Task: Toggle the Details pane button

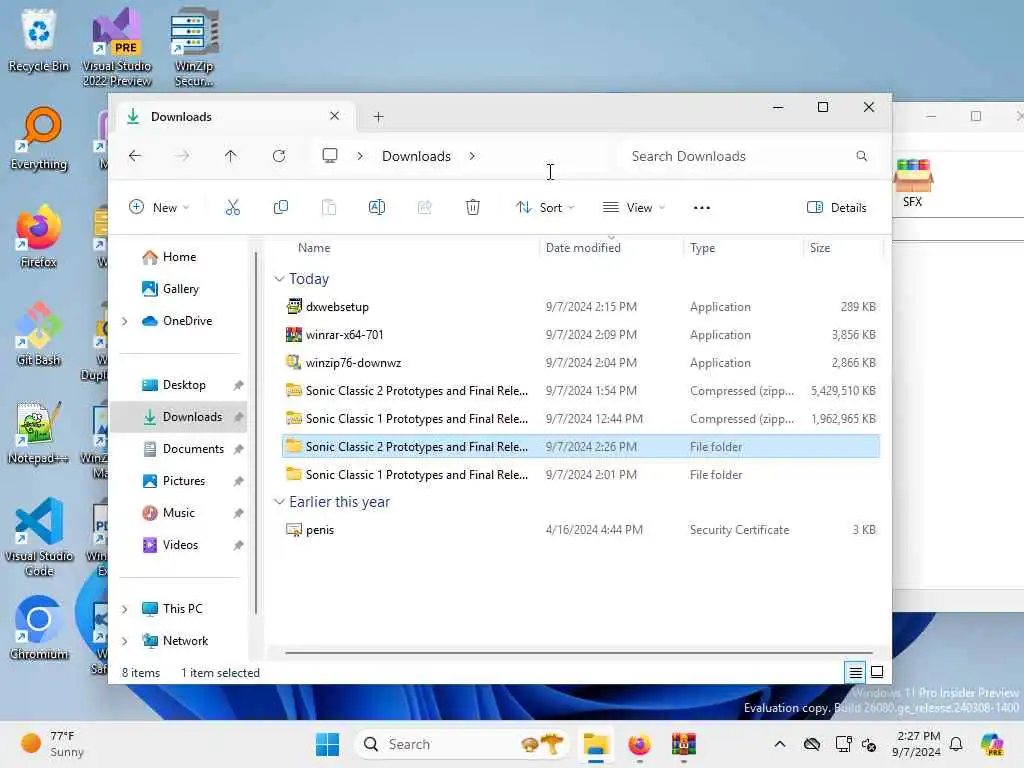Action: coord(837,208)
